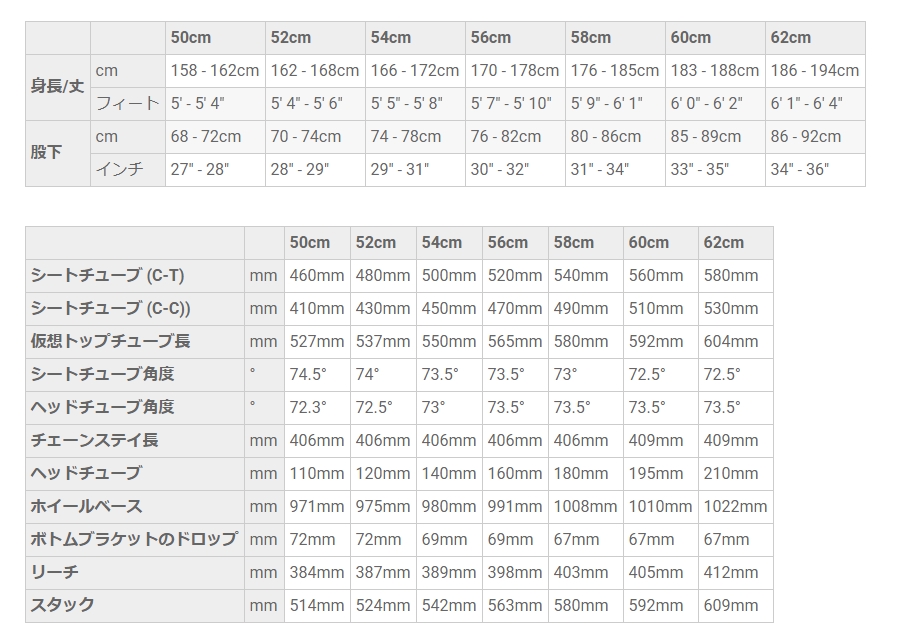Viewport: 904px width, 635px height.
Task: Select the 158 - 162cm height cell
Action: click(x=214, y=70)
